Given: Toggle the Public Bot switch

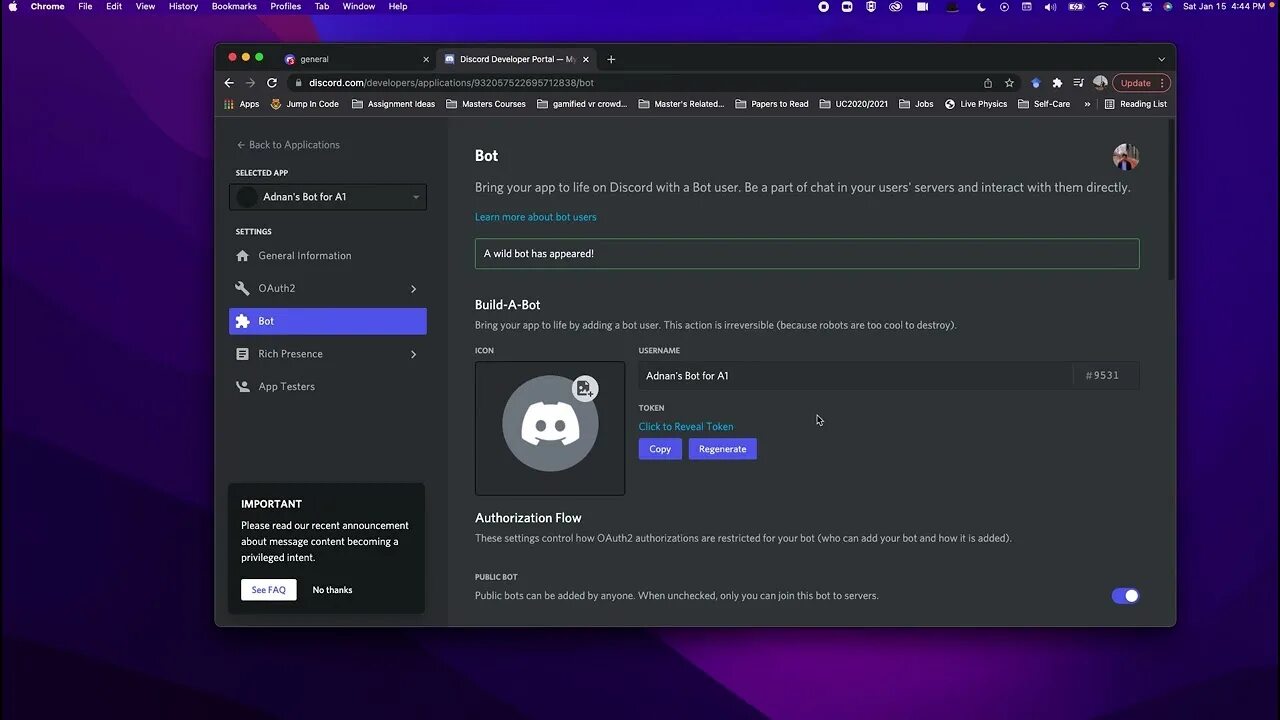Looking at the screenshot, I should 1125,596.
